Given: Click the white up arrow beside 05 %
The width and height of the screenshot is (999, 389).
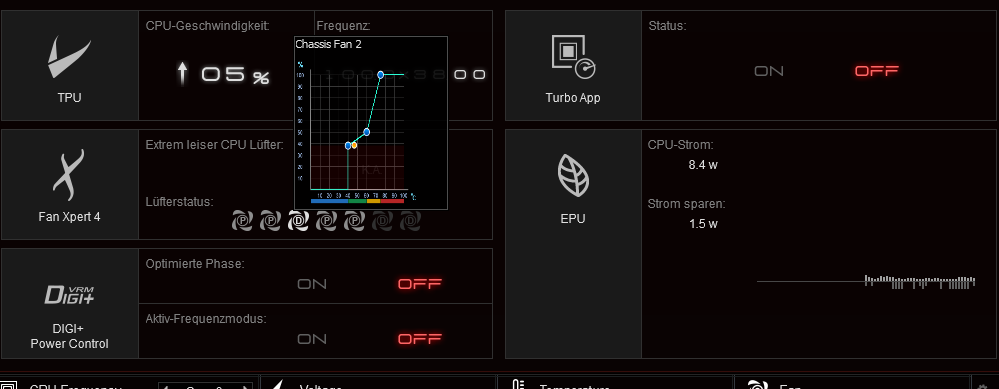Looking at the screenshot, I should (x=183, y=74).
